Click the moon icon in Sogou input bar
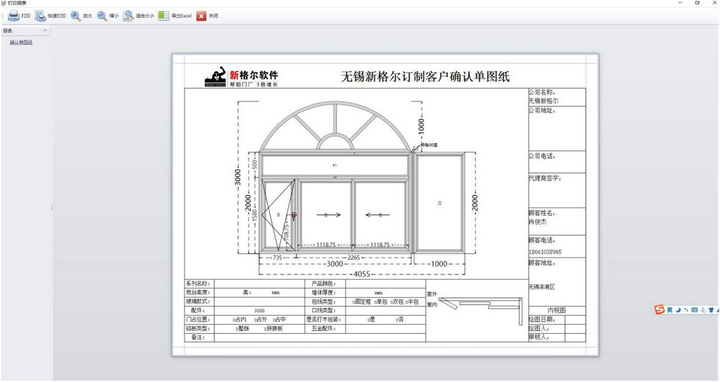This screenshot has height=382, width=720. (678, 310)
